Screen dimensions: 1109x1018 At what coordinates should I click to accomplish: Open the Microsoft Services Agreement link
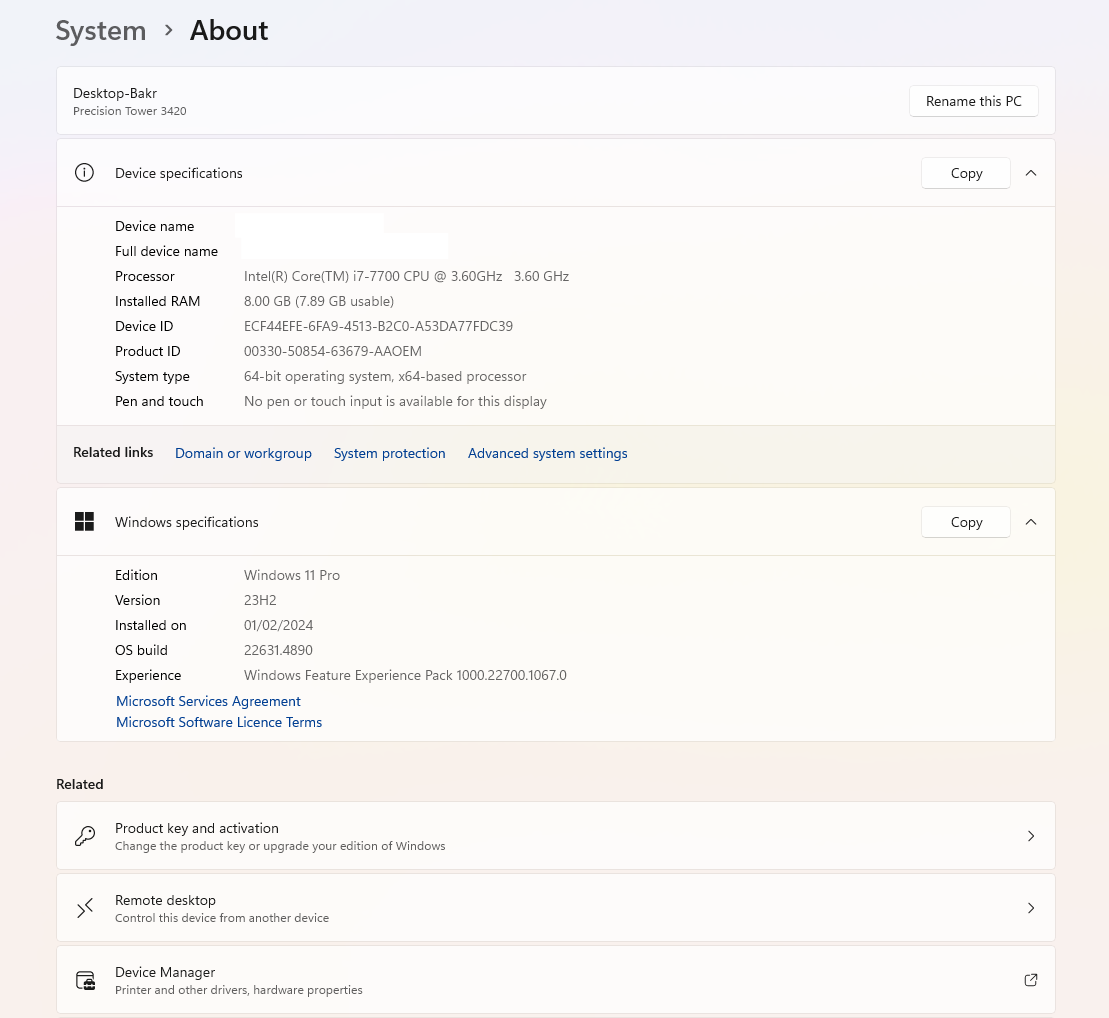tap(208, 701)
